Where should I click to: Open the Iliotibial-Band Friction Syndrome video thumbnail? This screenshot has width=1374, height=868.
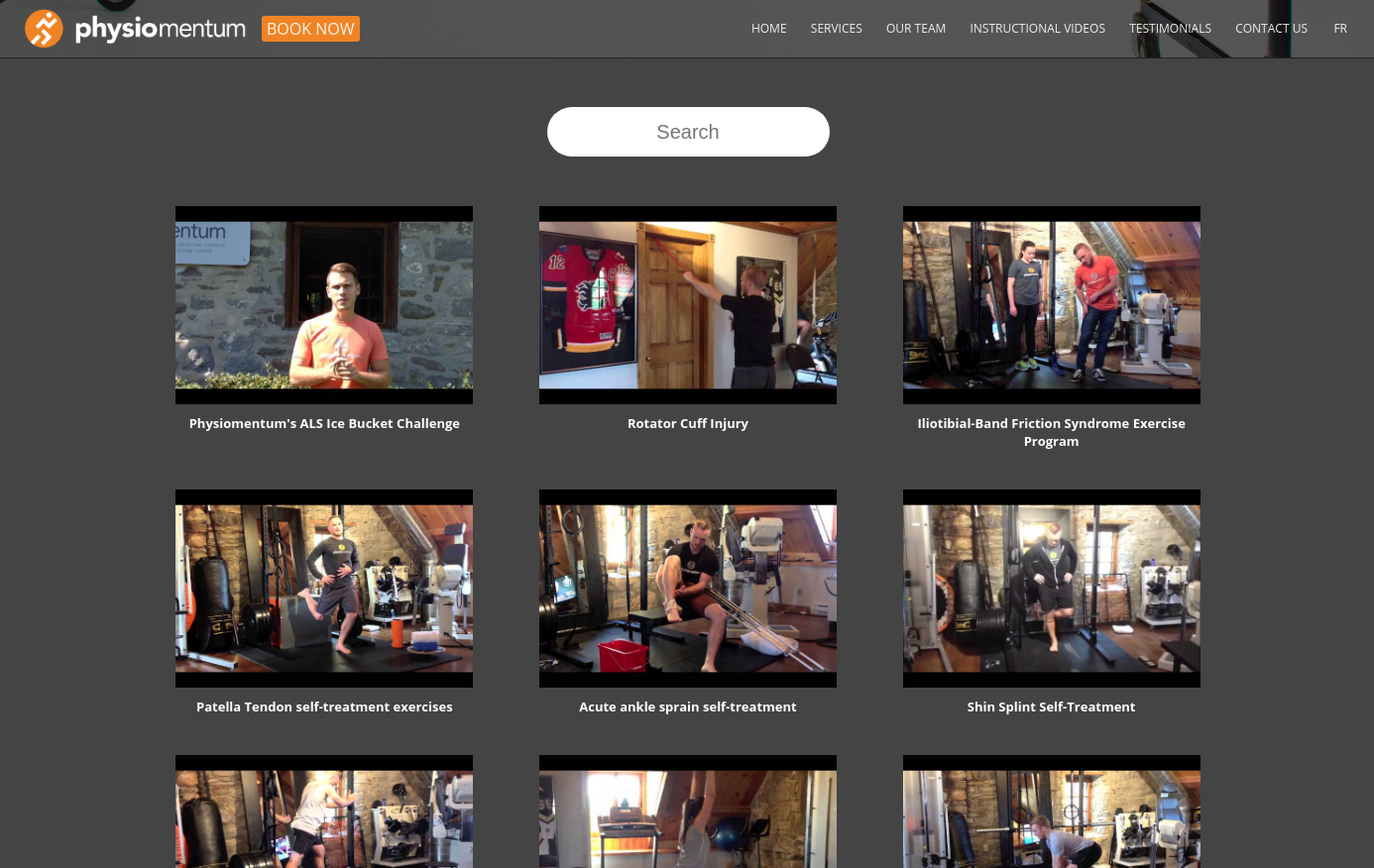click(x=1051, y=305)
